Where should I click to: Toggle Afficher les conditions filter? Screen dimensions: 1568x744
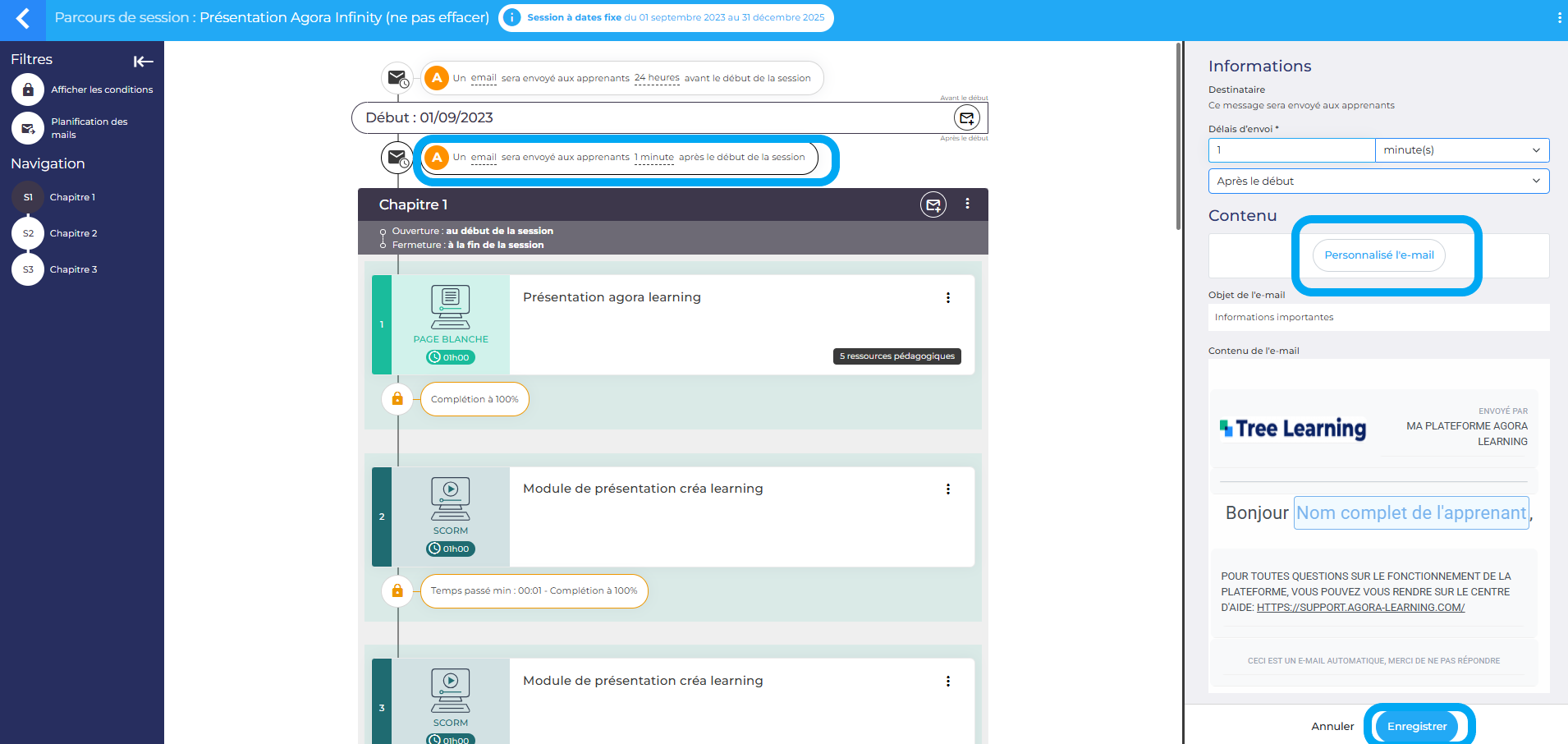[28, 90]
